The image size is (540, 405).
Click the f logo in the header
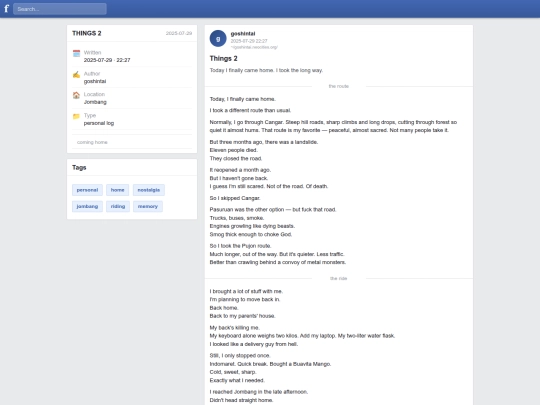[x=6, y=9]
